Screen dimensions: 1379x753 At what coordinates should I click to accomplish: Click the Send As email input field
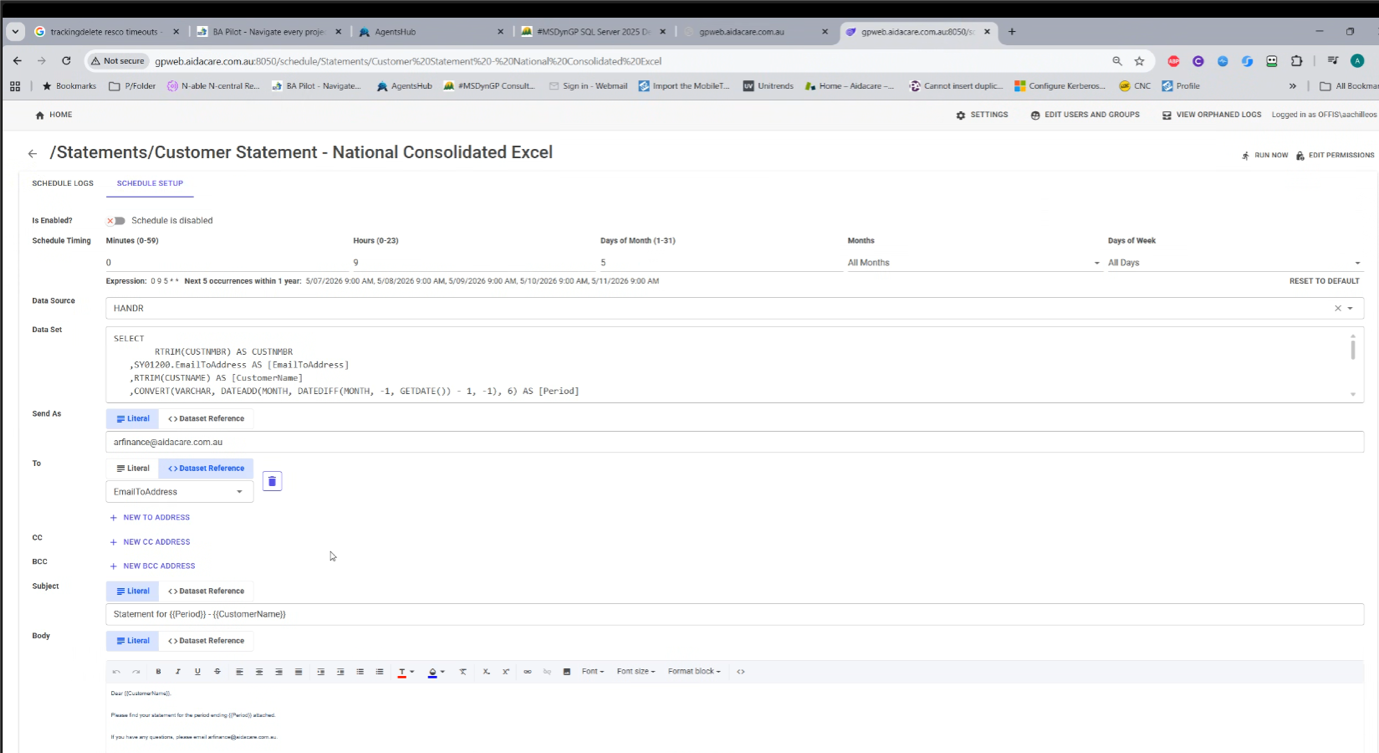[x=735, y=442]
